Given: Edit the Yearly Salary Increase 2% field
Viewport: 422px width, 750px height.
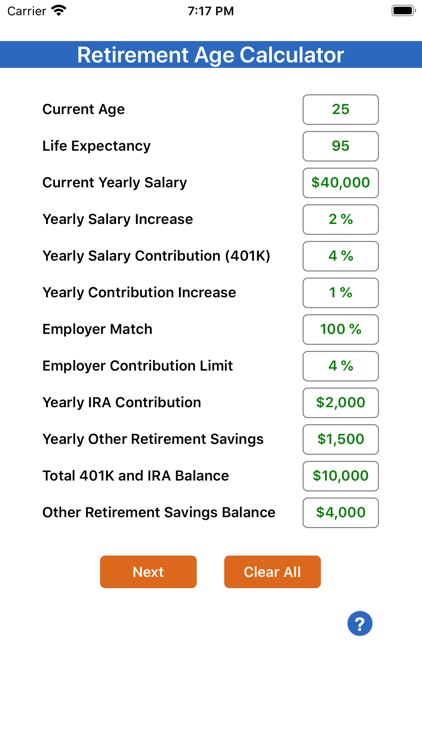Looking at the screenshot, I should tap(341, 220).
